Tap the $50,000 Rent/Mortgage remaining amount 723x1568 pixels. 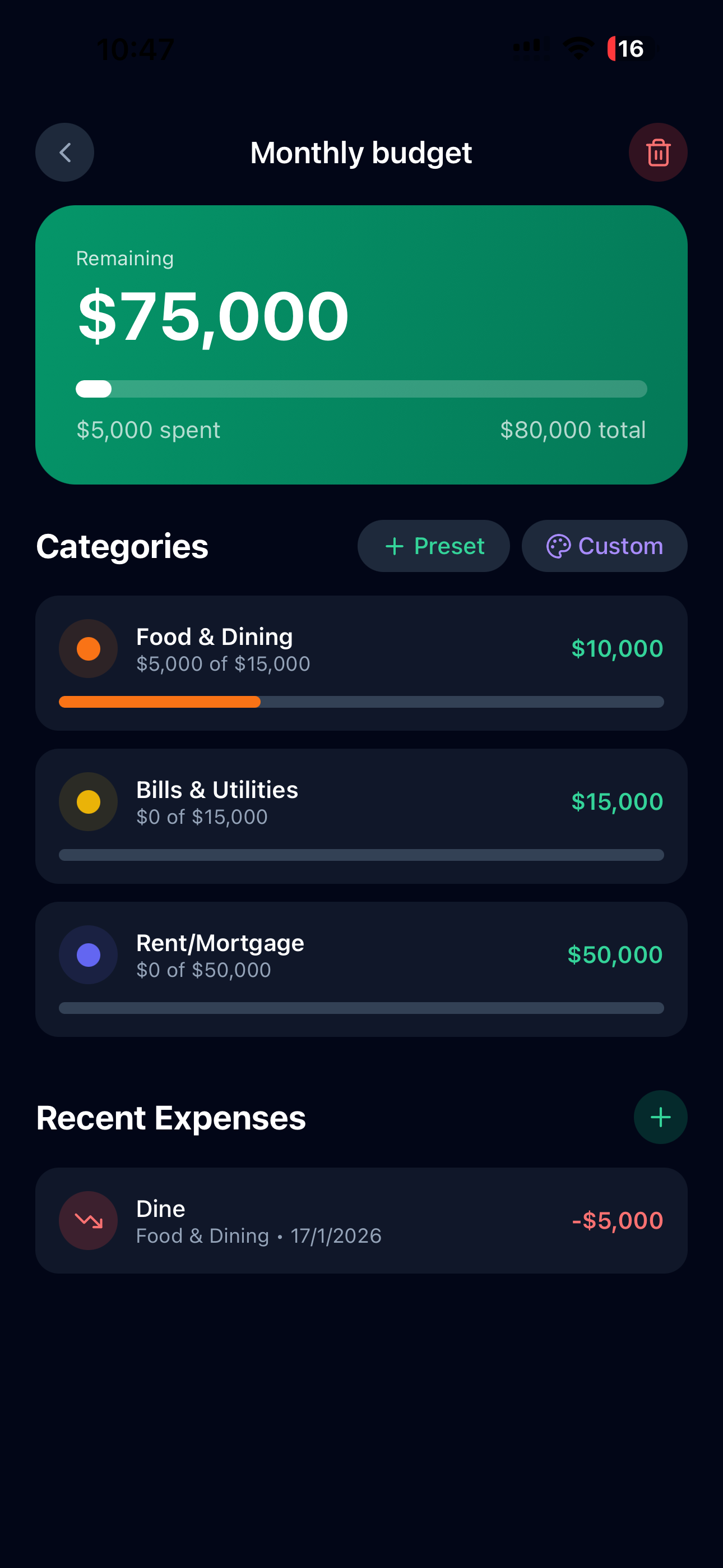point(615,955)
